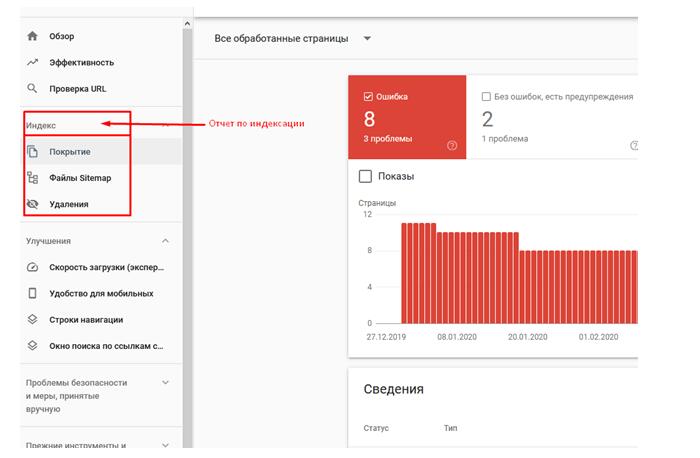
Task: Click the Удаления crossed-eye icon
Action: 32,204
